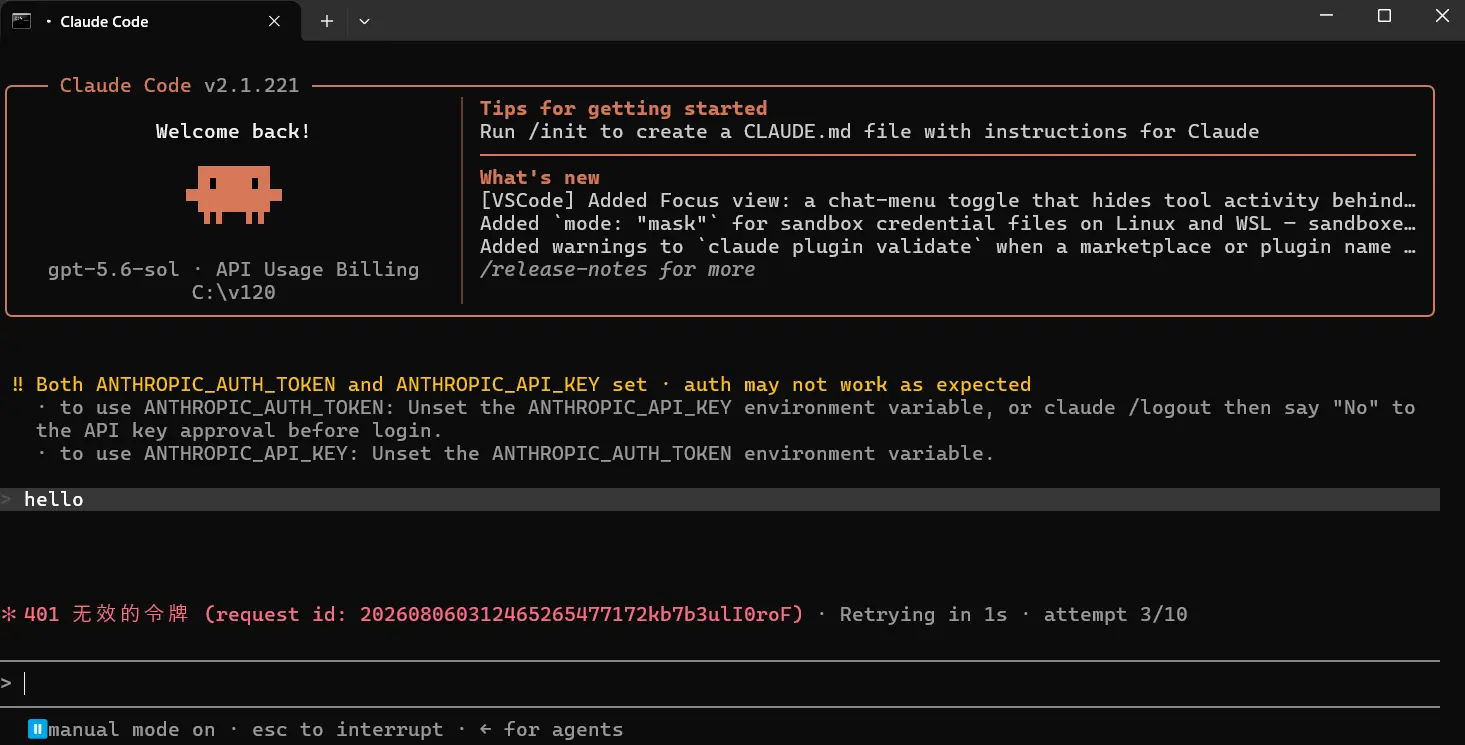This screenshot has height=745, width=1465.
Task: Click the 'hello' submitted message
Action: pyautogui.click(x=54, y=500)
